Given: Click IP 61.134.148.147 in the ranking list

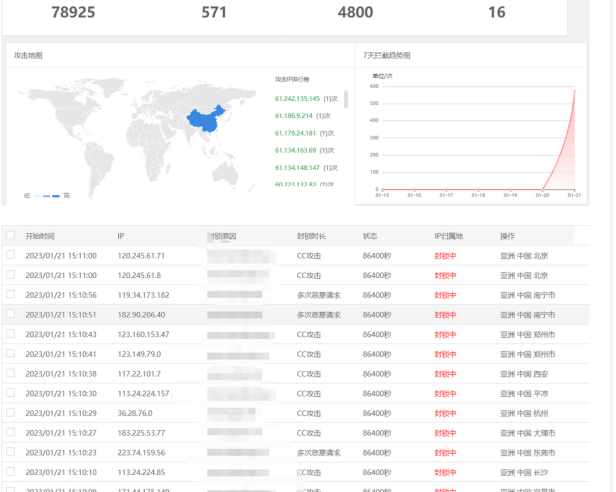Looking at the screenshot, I should [297, 168].
